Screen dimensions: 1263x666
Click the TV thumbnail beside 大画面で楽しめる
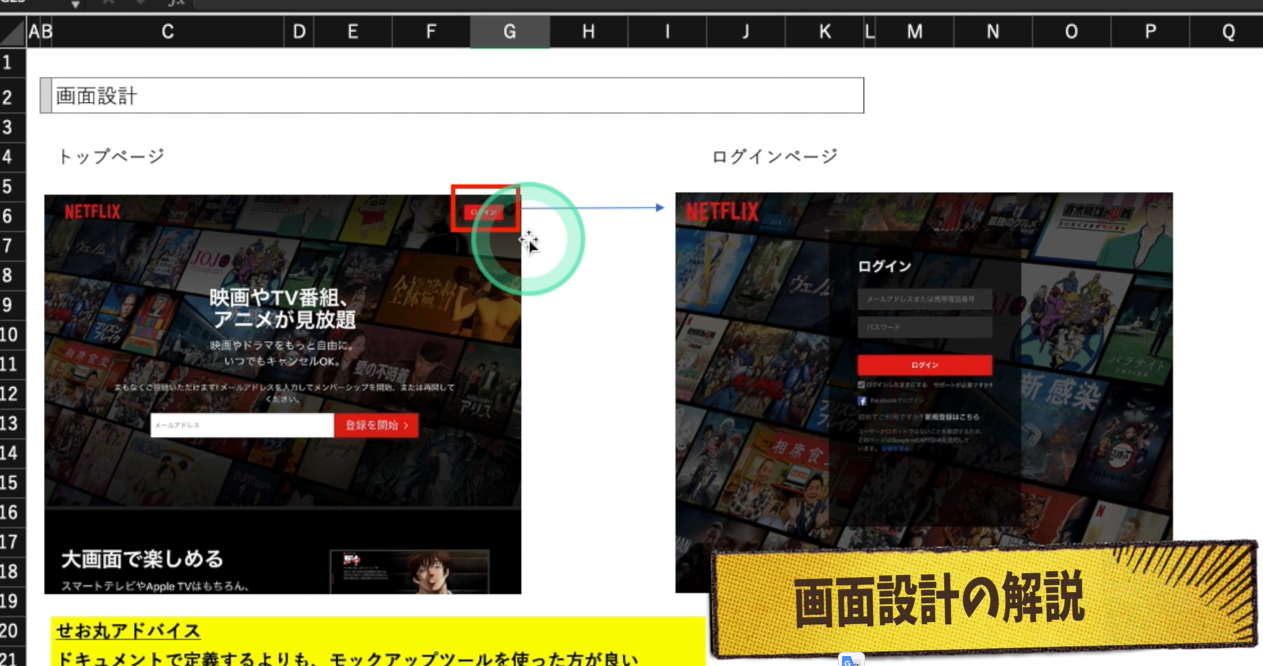point(410,570)
